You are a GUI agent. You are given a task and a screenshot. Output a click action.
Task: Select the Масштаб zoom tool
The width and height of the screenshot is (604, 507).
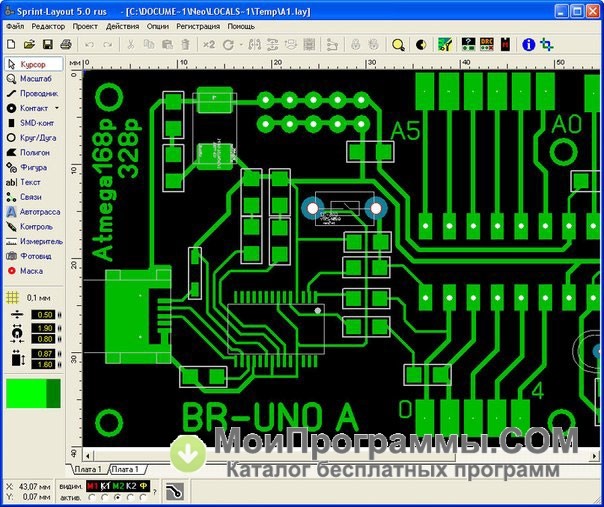click(34, 79)
